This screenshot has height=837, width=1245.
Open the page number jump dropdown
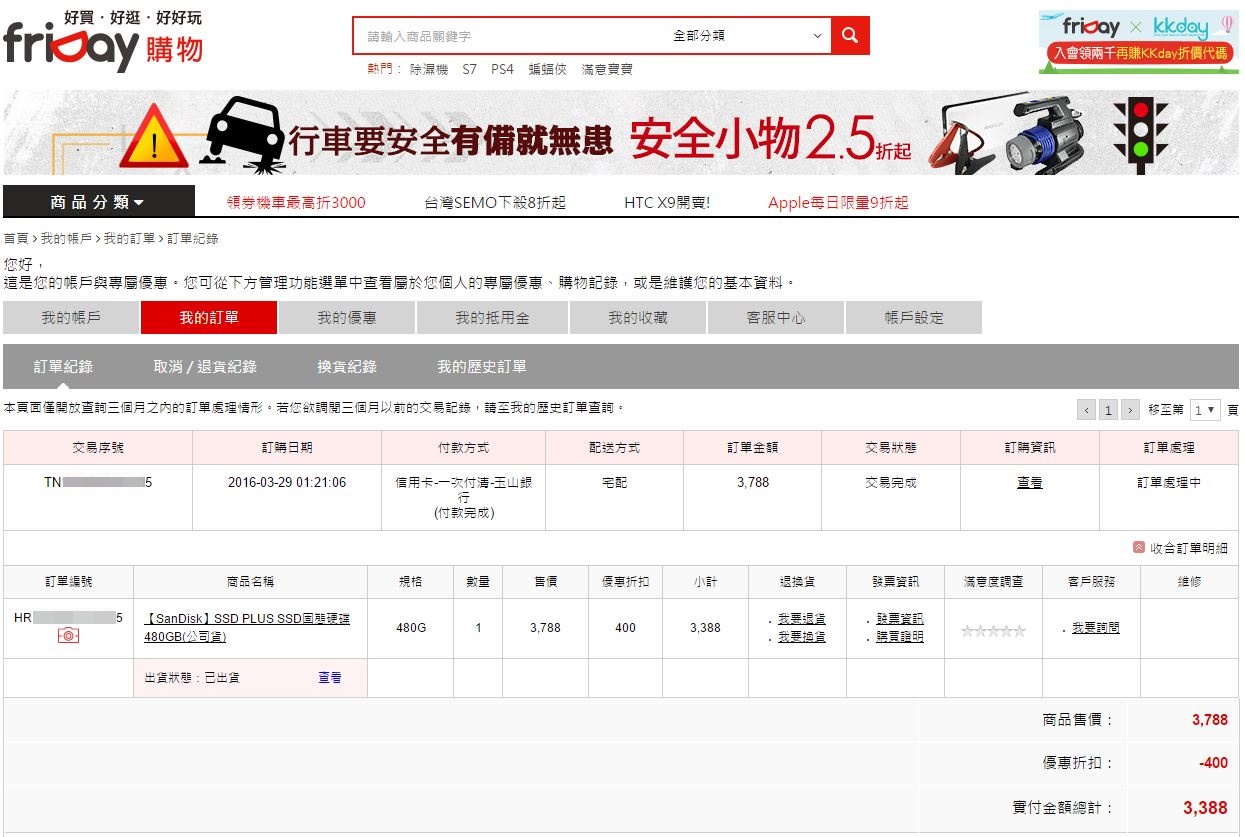pos(1205,410)
